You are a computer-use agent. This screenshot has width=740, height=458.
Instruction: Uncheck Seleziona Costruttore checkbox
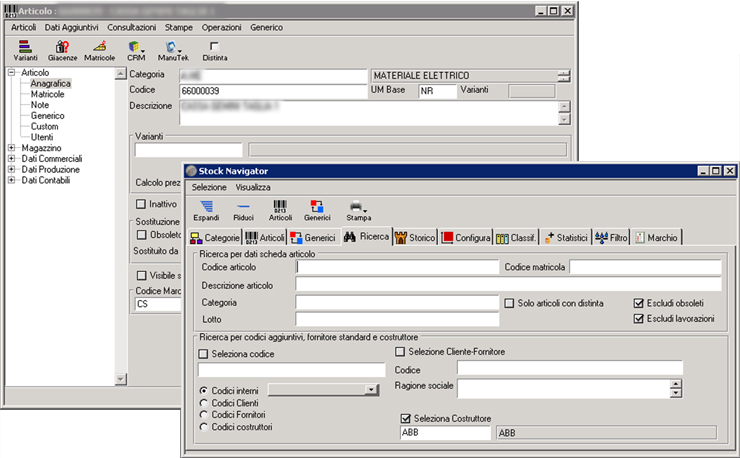click(405, 418)
